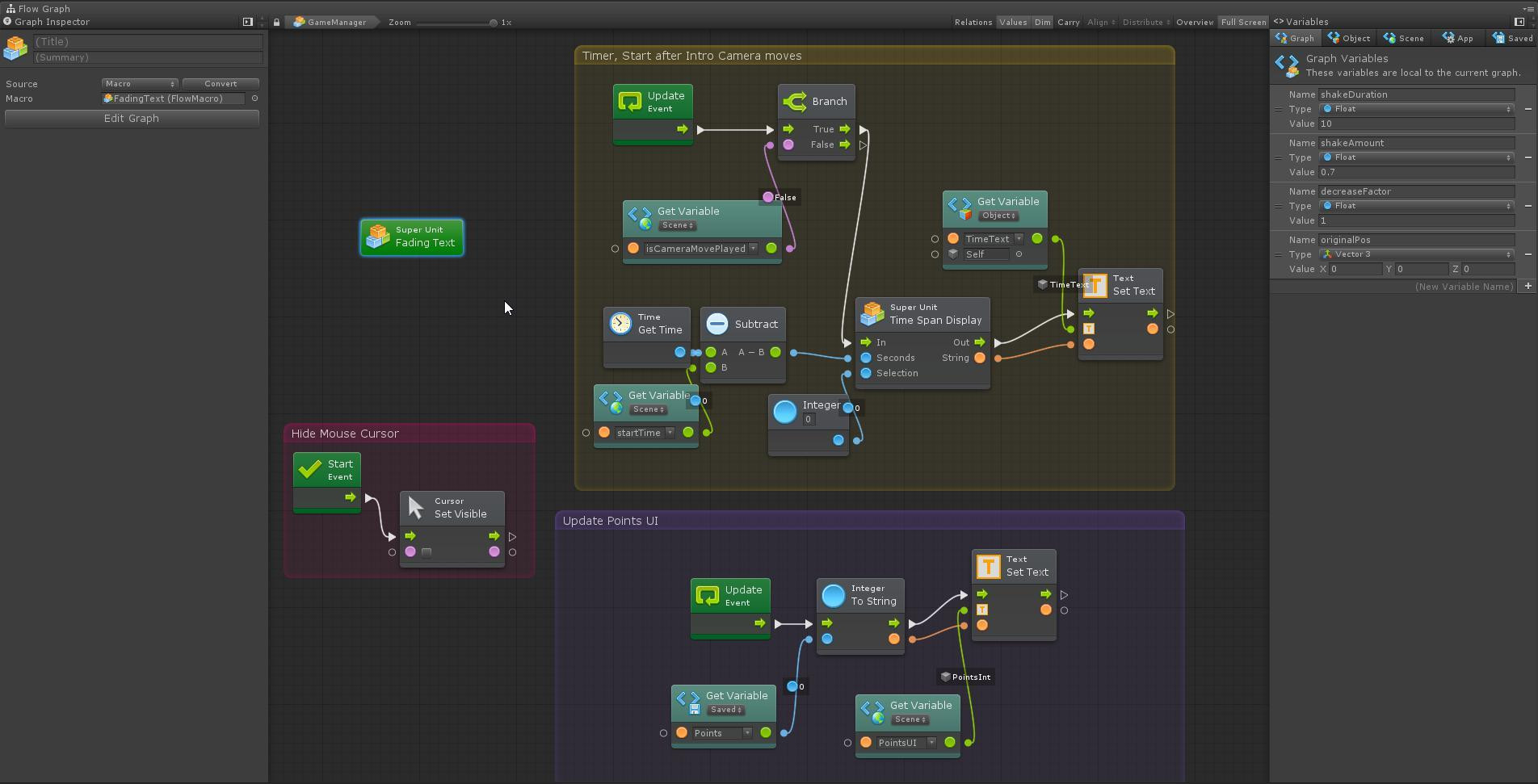Click the shakeAmount Value field

1416,172
